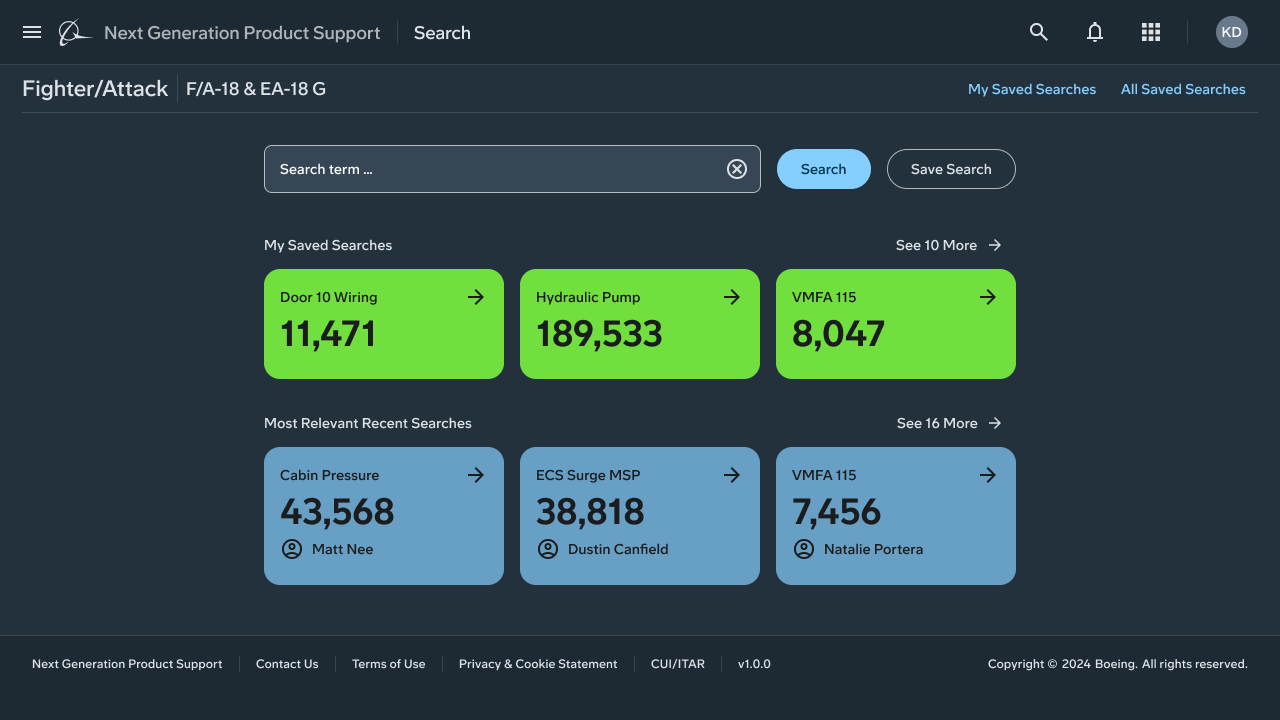1280x720 pixels.
Task: Click the 43,568 result count
Action: coord(337,512)
